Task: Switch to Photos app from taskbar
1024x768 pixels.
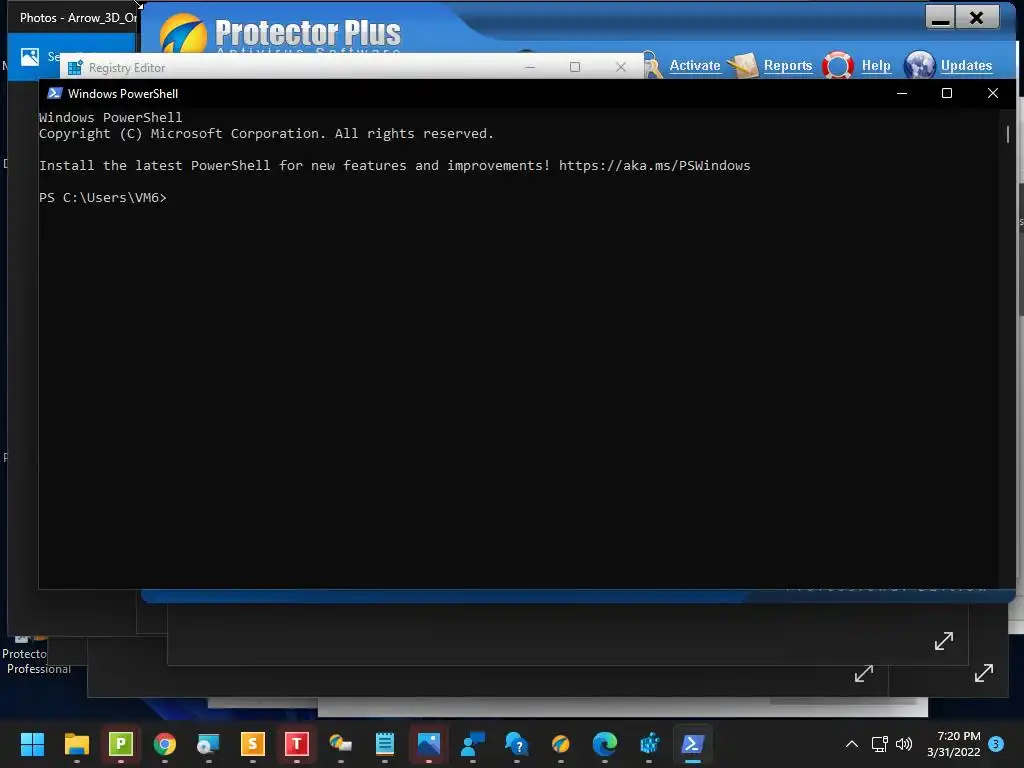Action: coord(428,744)
